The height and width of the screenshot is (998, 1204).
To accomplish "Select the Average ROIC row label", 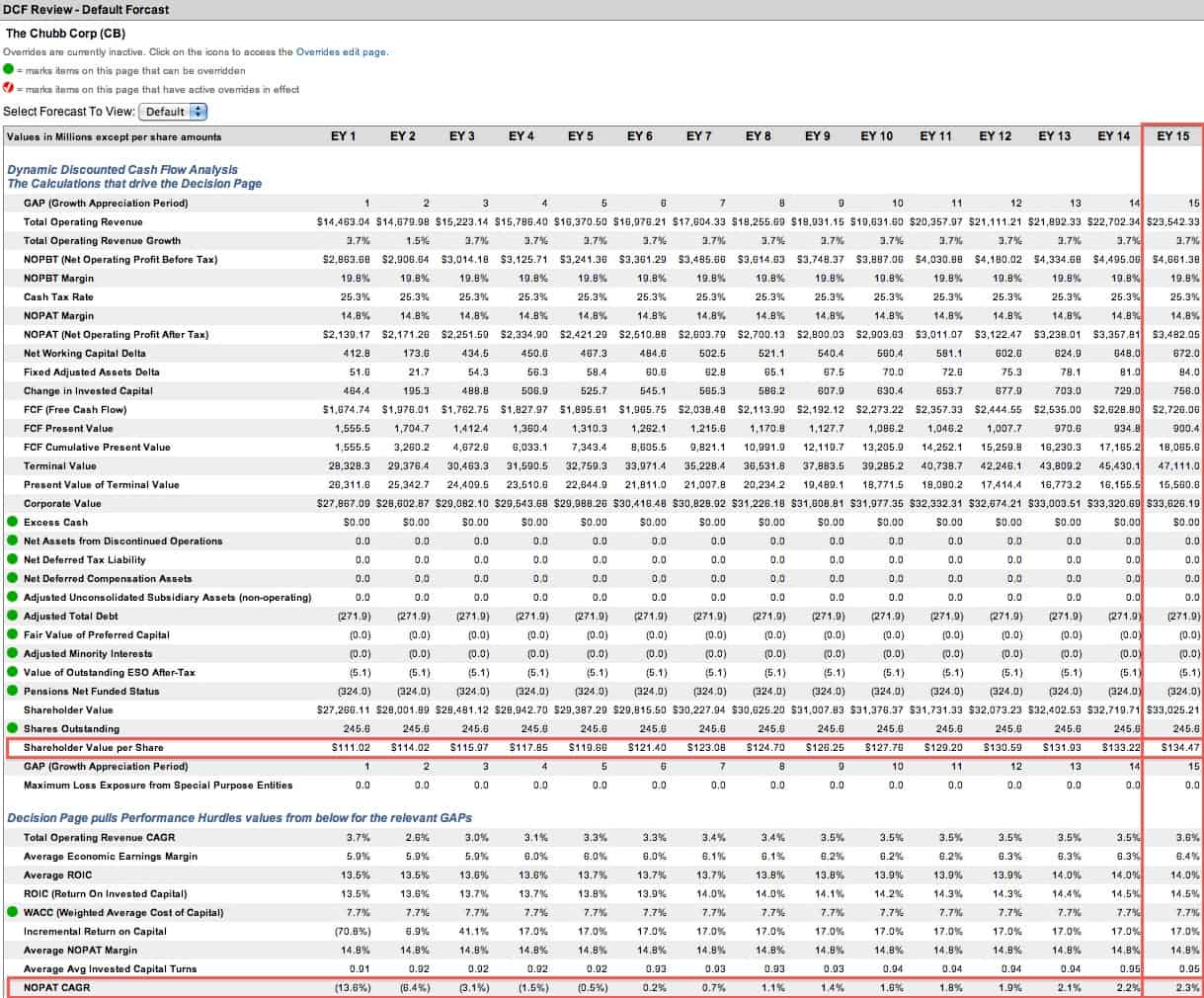I will (58, 875).
